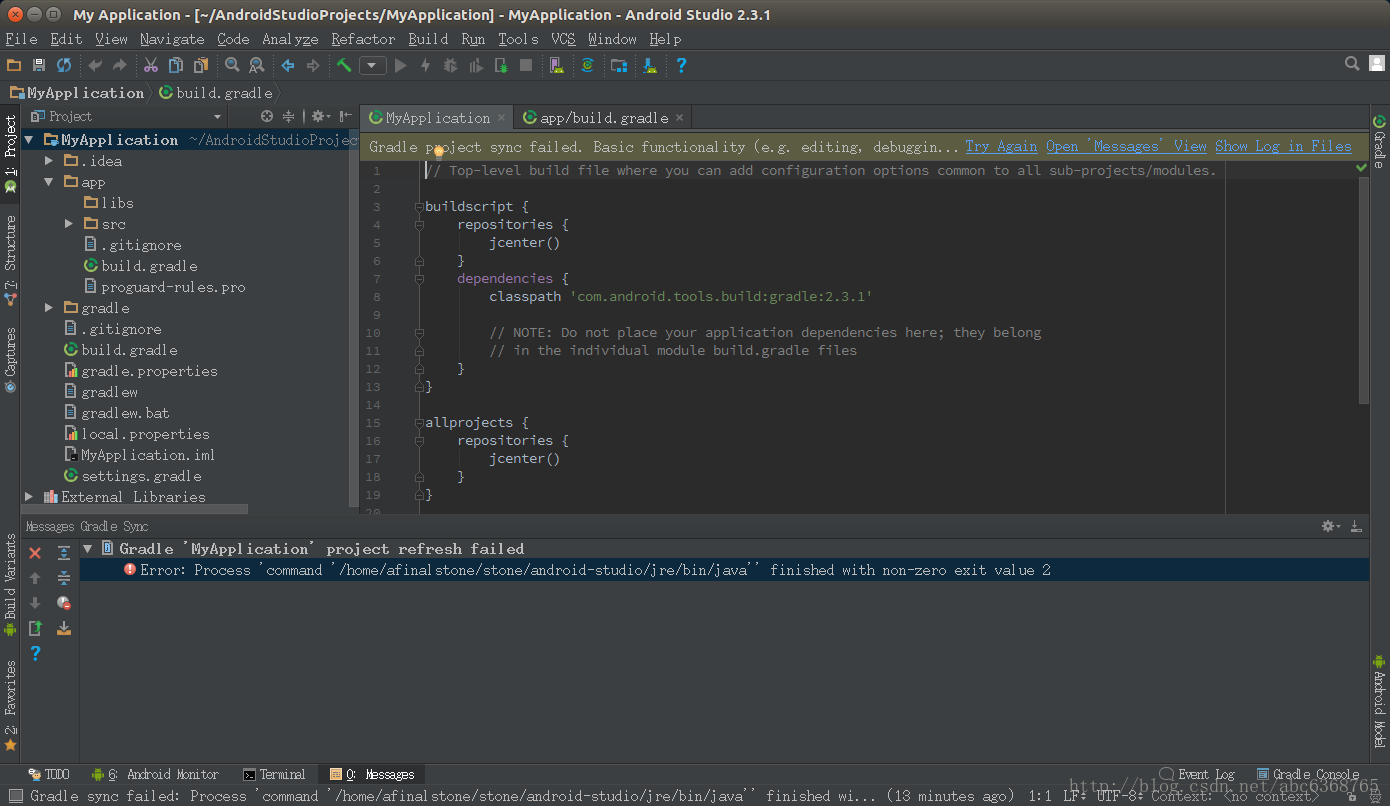The image size is (1390, 806).
Task: Click the Paste toolbar icon
Action: 201,65
